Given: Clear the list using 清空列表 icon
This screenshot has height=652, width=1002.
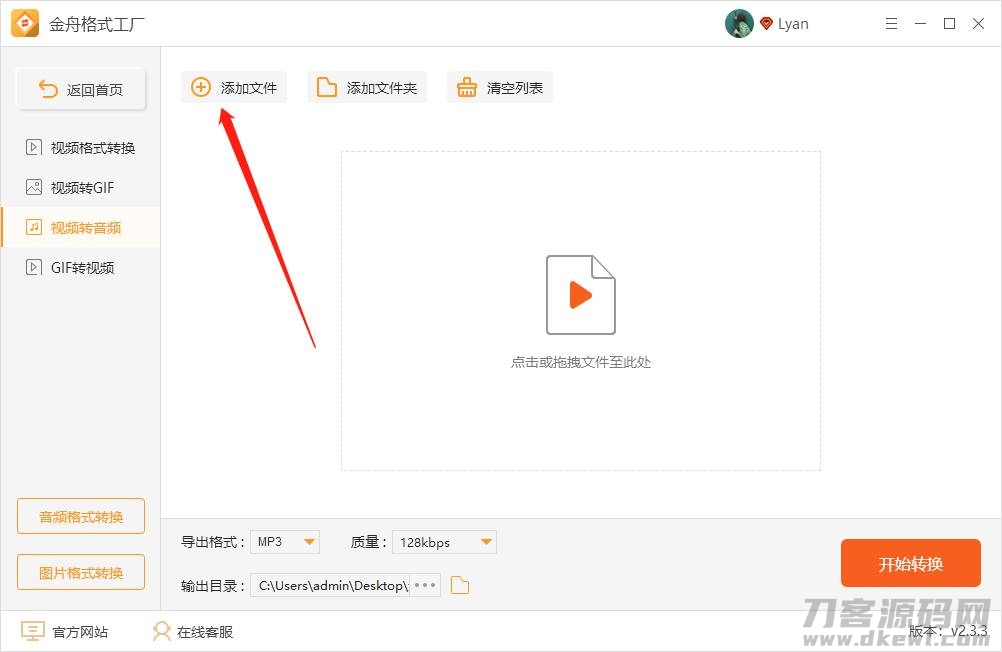Looking at the screenshot, I should pyautogui.click(x=466, y=87).
